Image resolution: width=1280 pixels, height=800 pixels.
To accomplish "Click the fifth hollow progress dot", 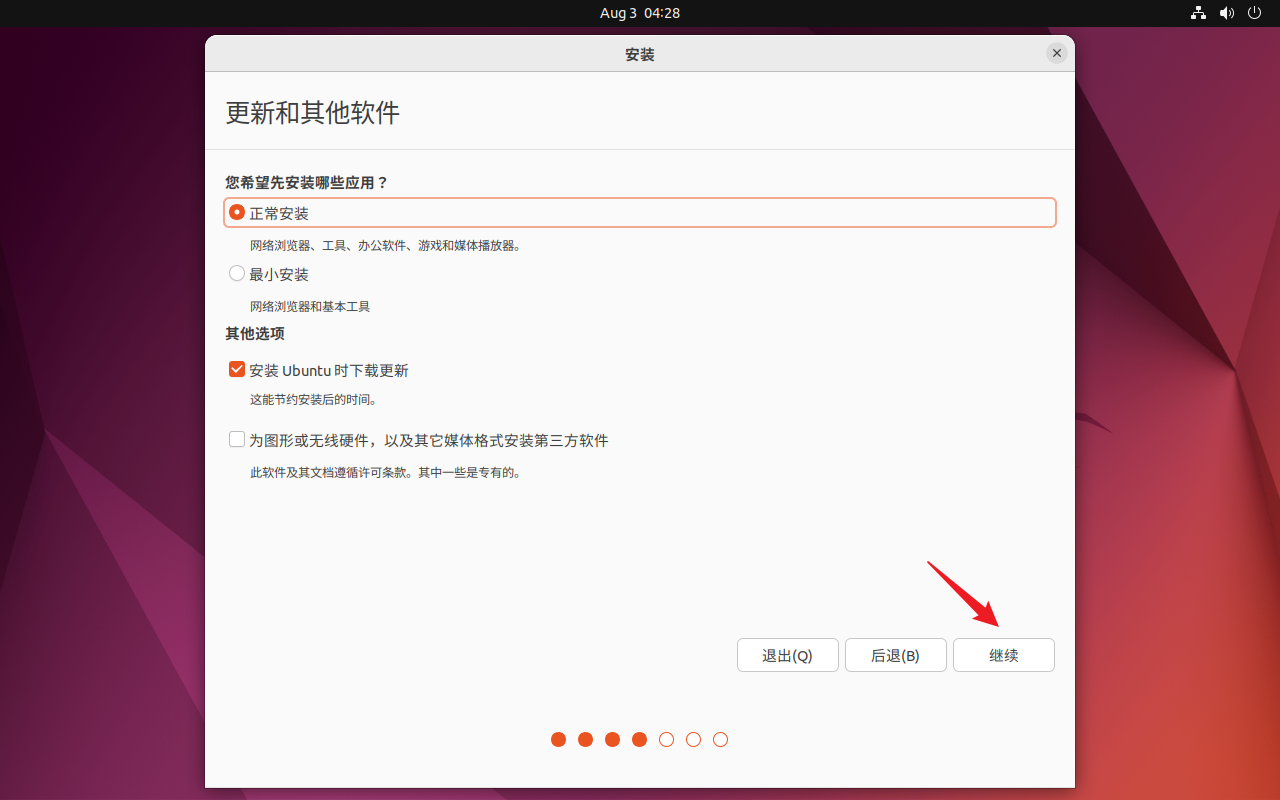I will point(666,739).
